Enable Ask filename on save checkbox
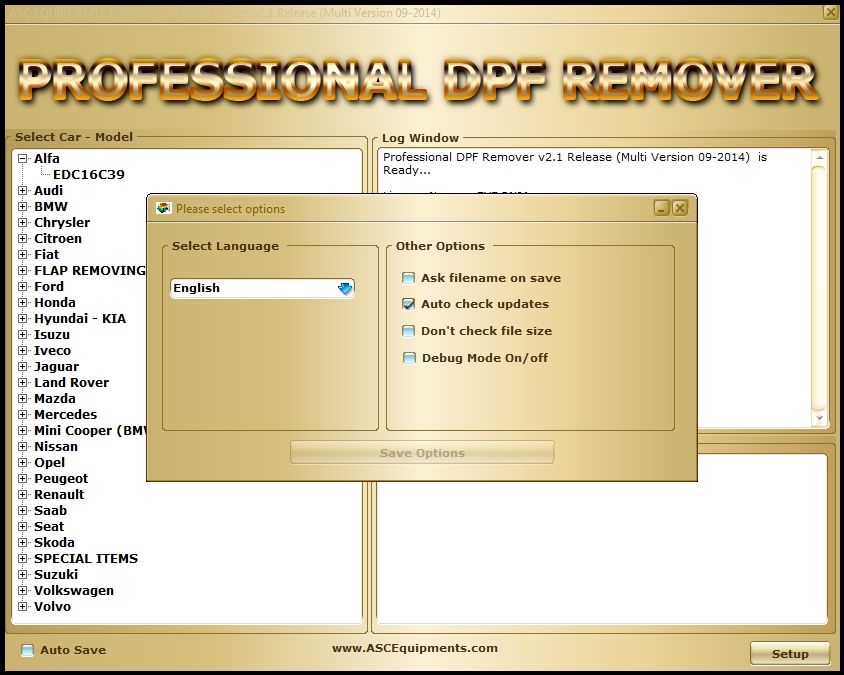Image resolution: width=844 pixels, height=675 pixels. [409, 278]
